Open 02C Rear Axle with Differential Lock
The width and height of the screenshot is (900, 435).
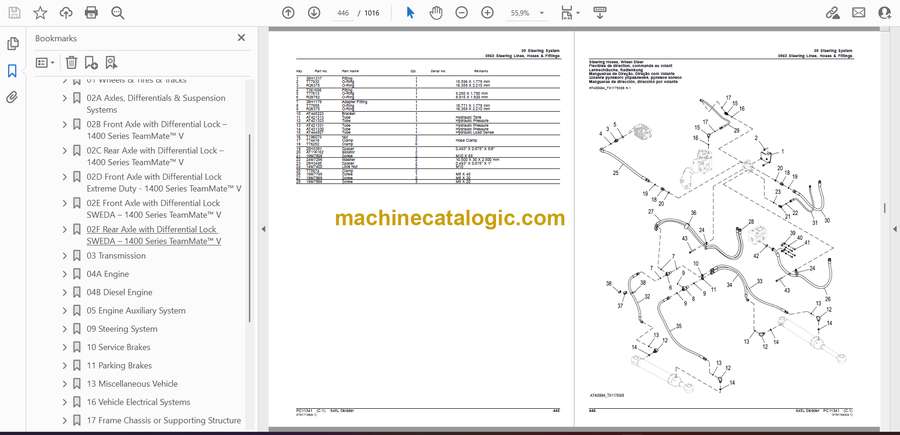(156, 156)
